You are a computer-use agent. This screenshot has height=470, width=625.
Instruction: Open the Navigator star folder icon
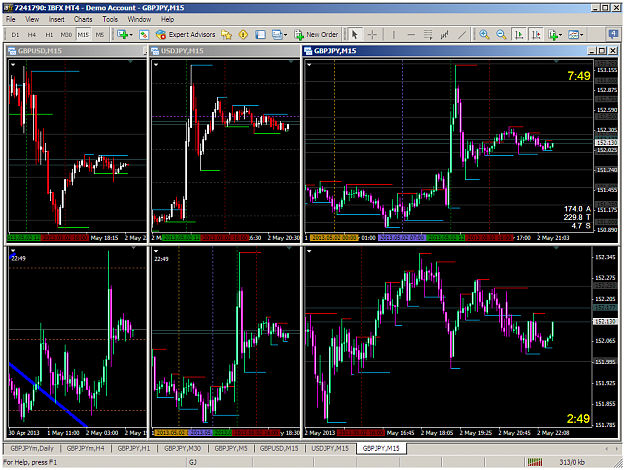pos(226,35)
